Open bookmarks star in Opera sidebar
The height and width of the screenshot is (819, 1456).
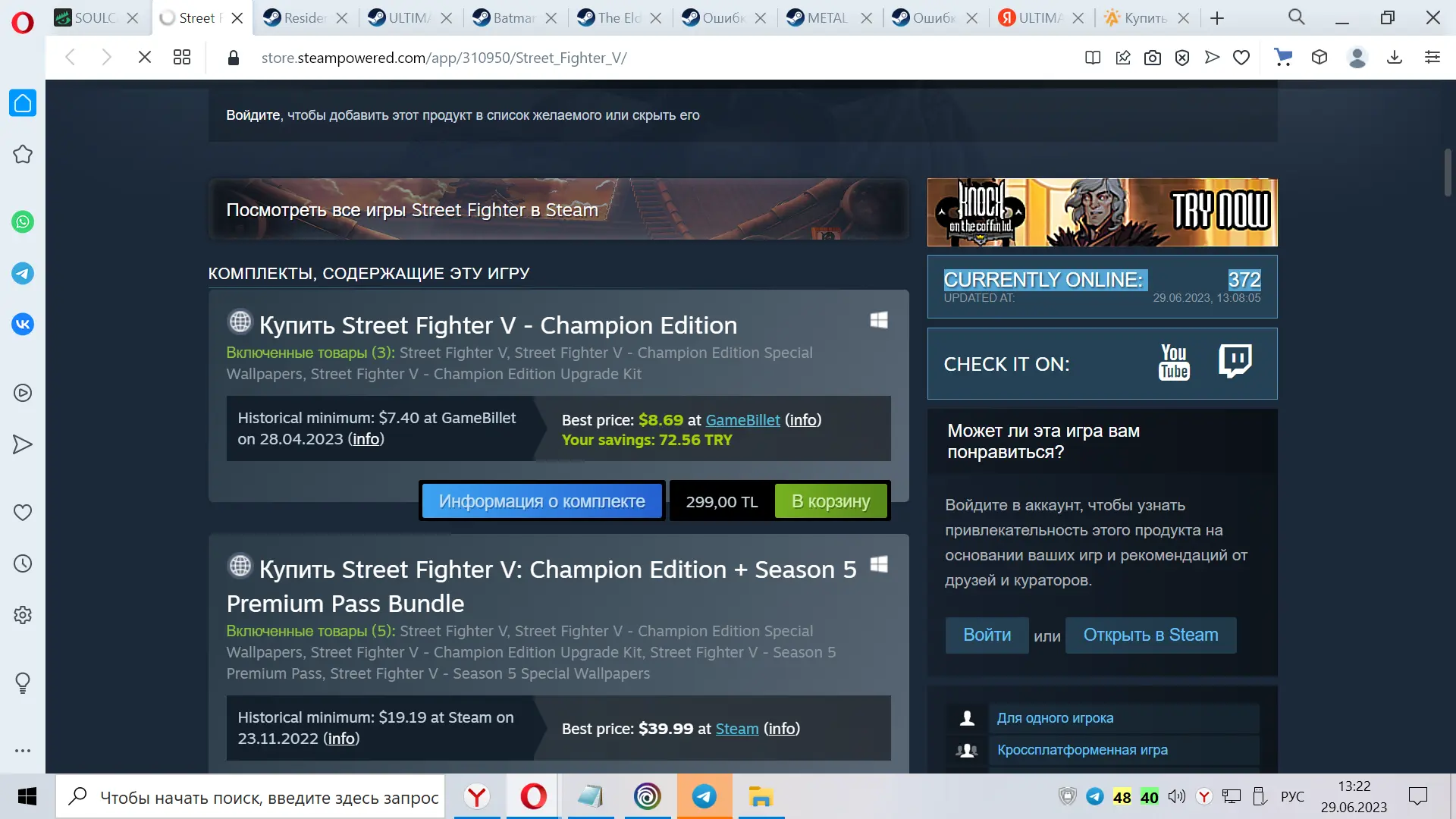pos(23,154)
